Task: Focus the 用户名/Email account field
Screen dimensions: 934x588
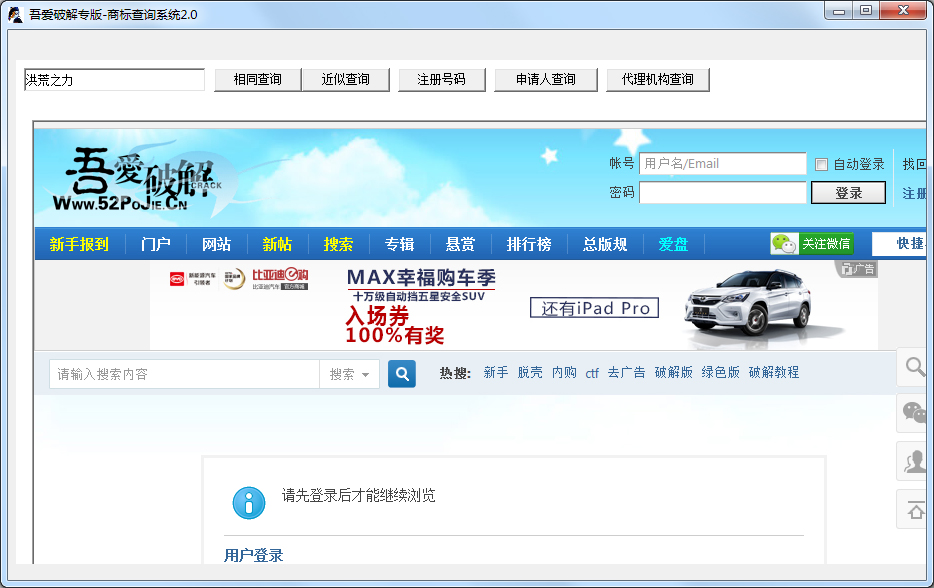Action: point(723,164)
